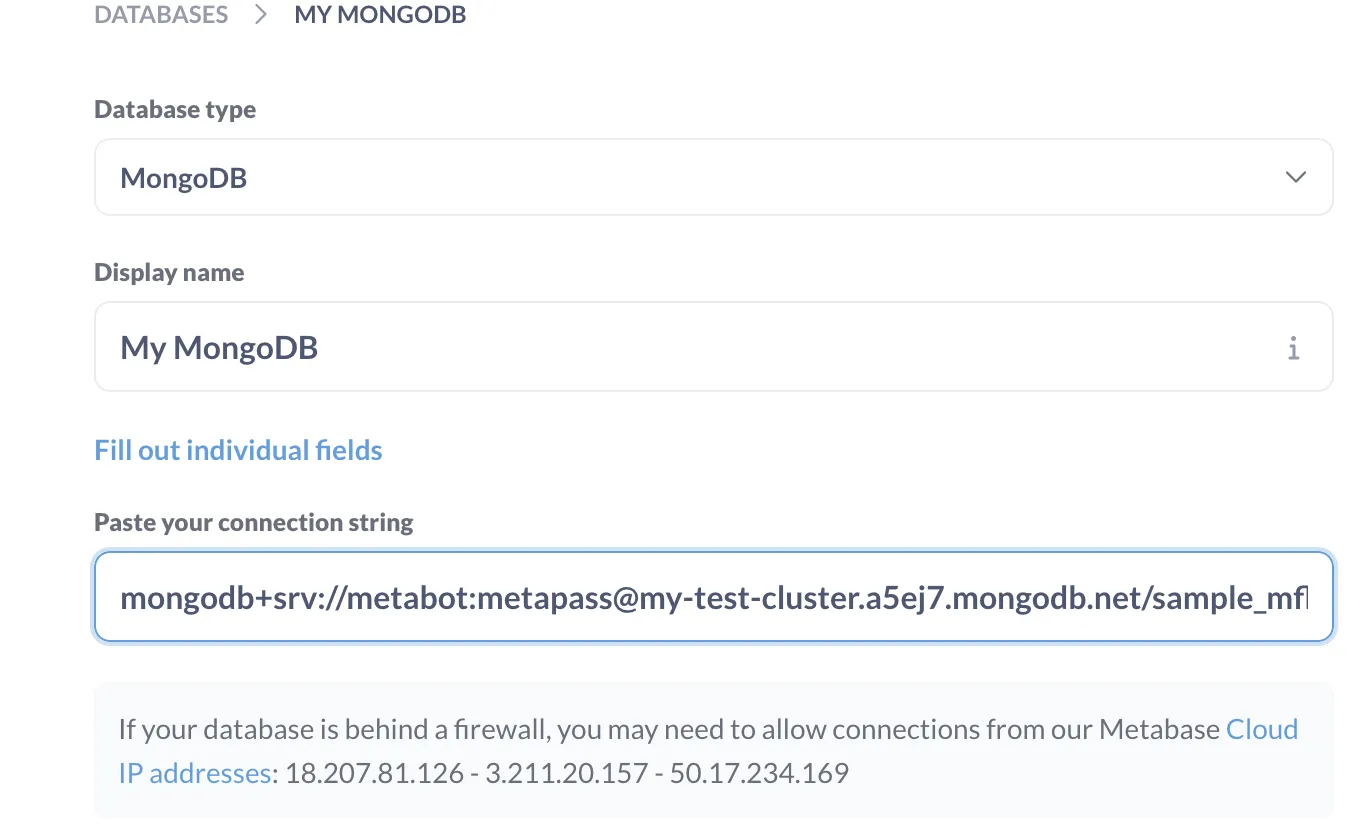
Task: Click the Paste your connection string label
Action: [x=253, y=521]
